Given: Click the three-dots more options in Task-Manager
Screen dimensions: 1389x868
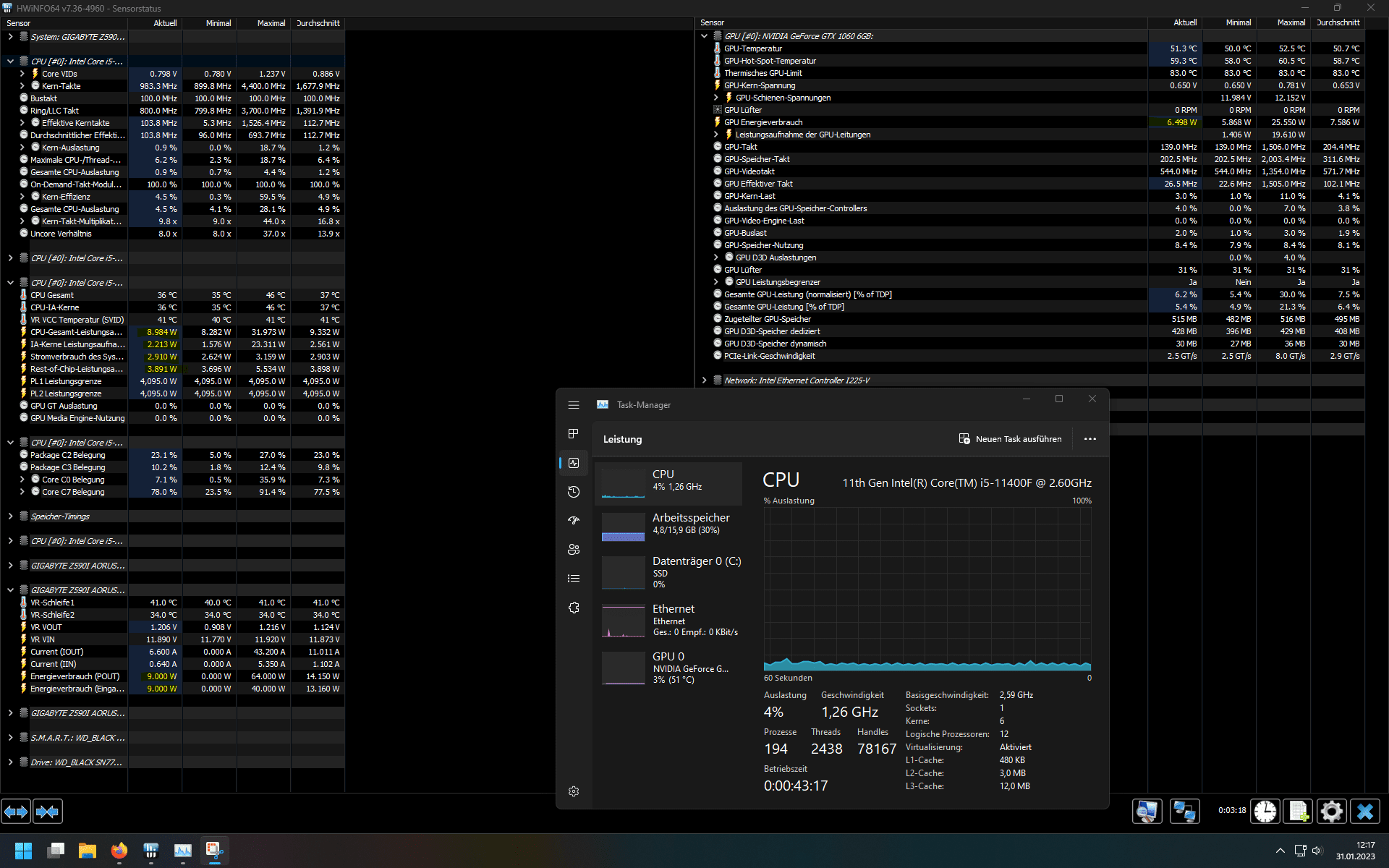Looking at the screenshot, I should click(x=1089, y=439).
